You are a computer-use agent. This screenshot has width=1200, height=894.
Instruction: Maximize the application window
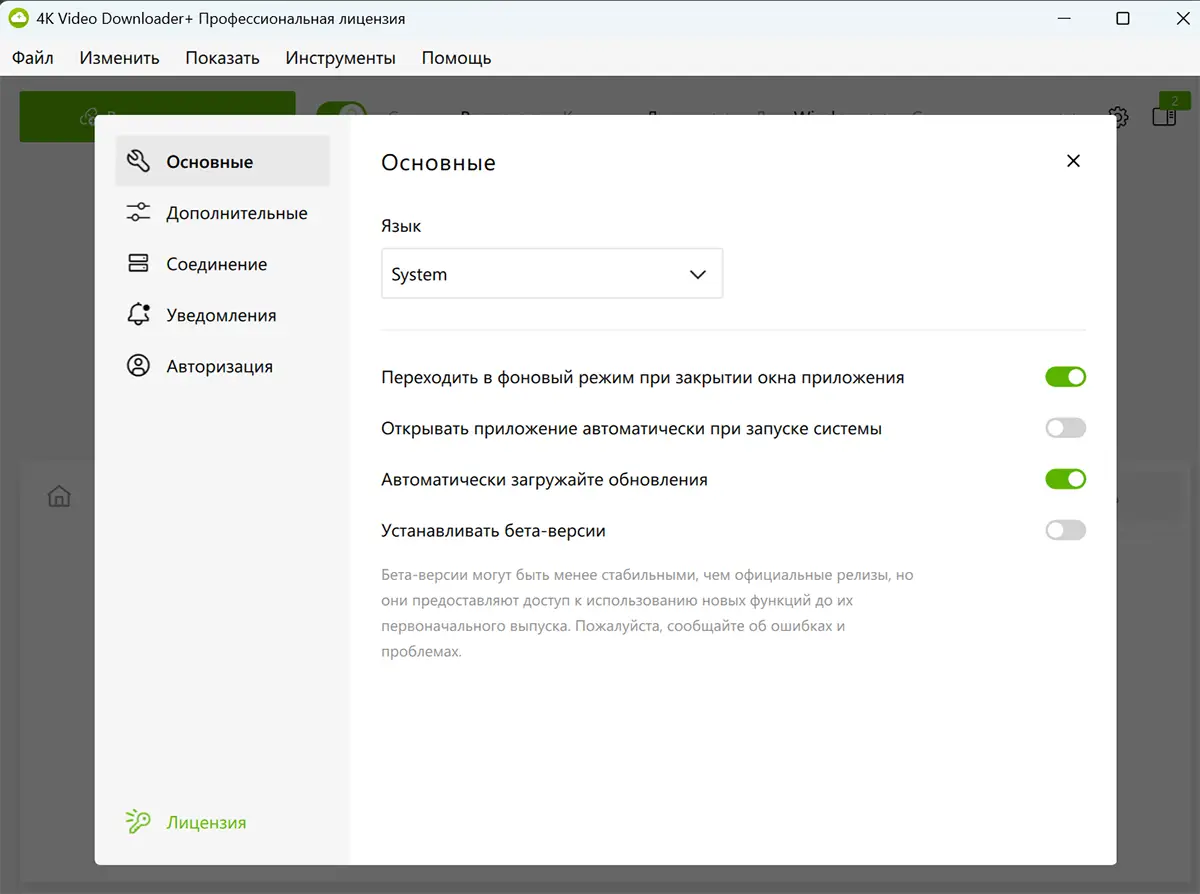click(x=1123, y=18)
